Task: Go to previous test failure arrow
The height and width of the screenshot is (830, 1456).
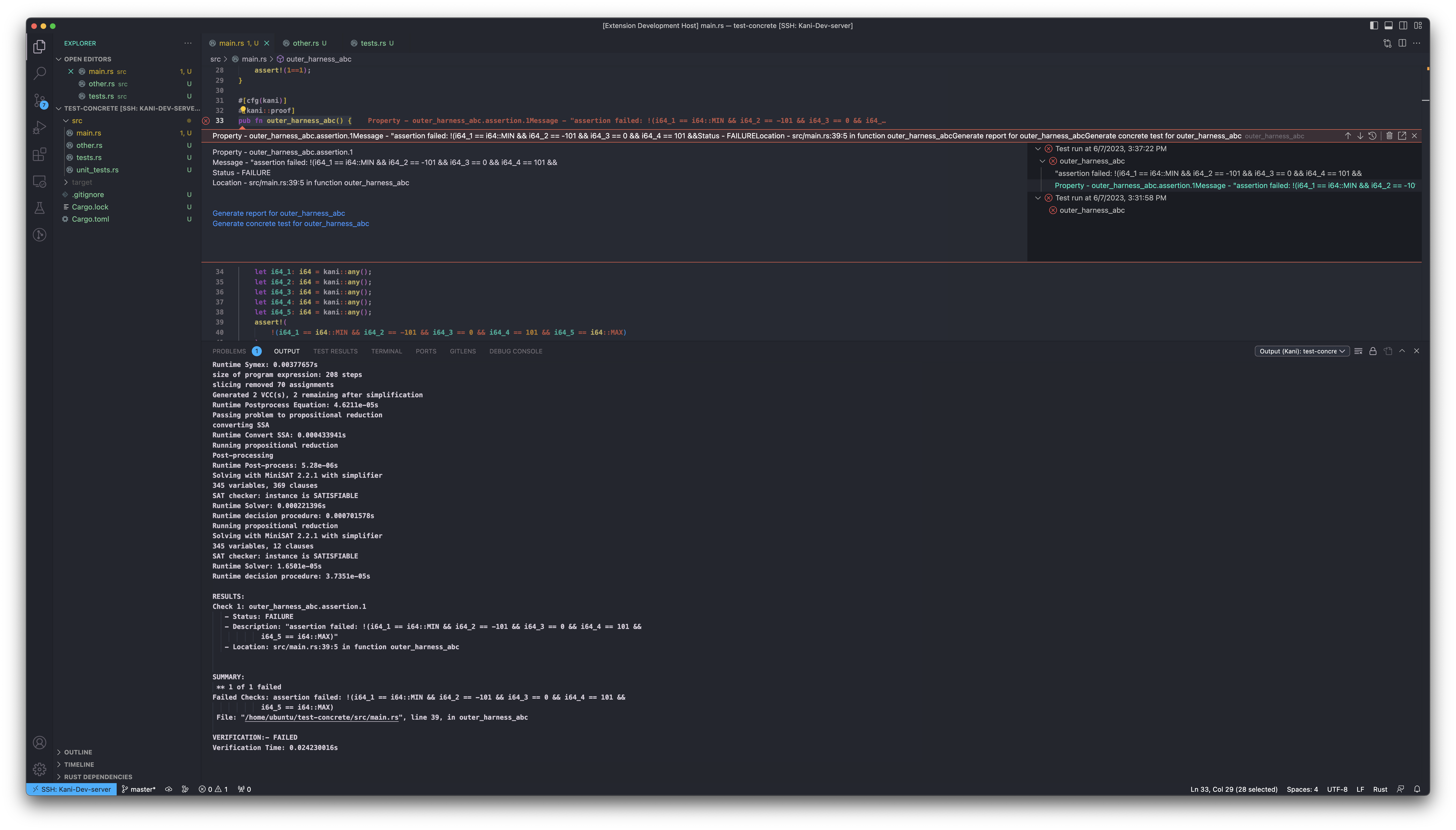Action: (1348, 136)
